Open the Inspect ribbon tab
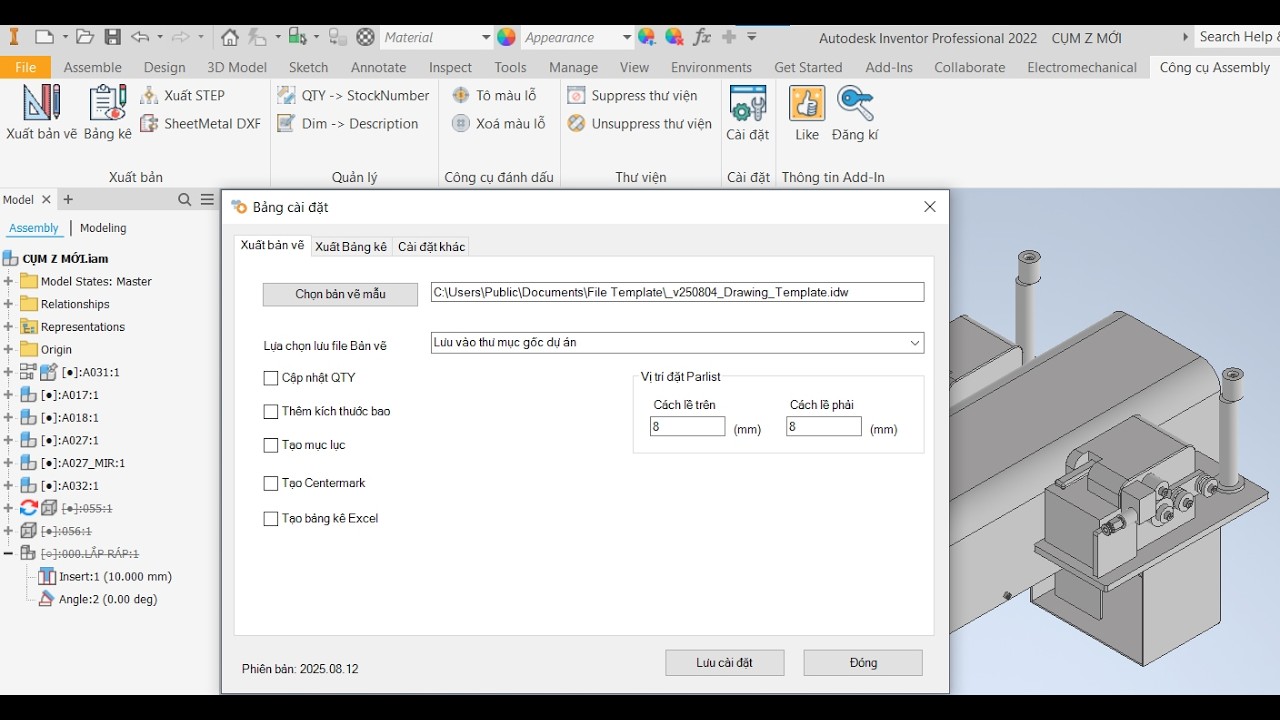The image size is (1280, 720). tap(450, 67)
